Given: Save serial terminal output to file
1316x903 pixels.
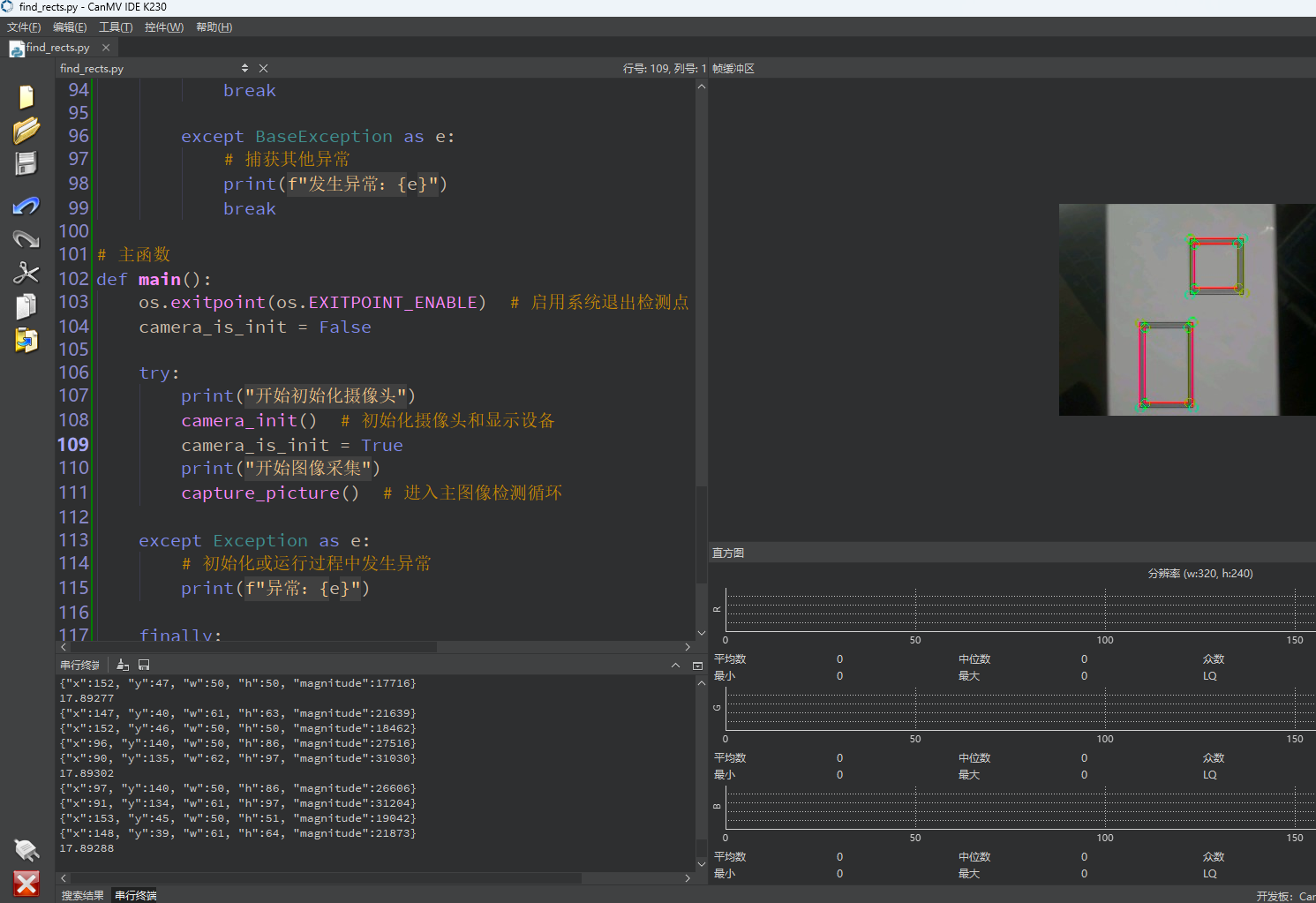Looking at the screenshot, I should (x=144, y=665).
